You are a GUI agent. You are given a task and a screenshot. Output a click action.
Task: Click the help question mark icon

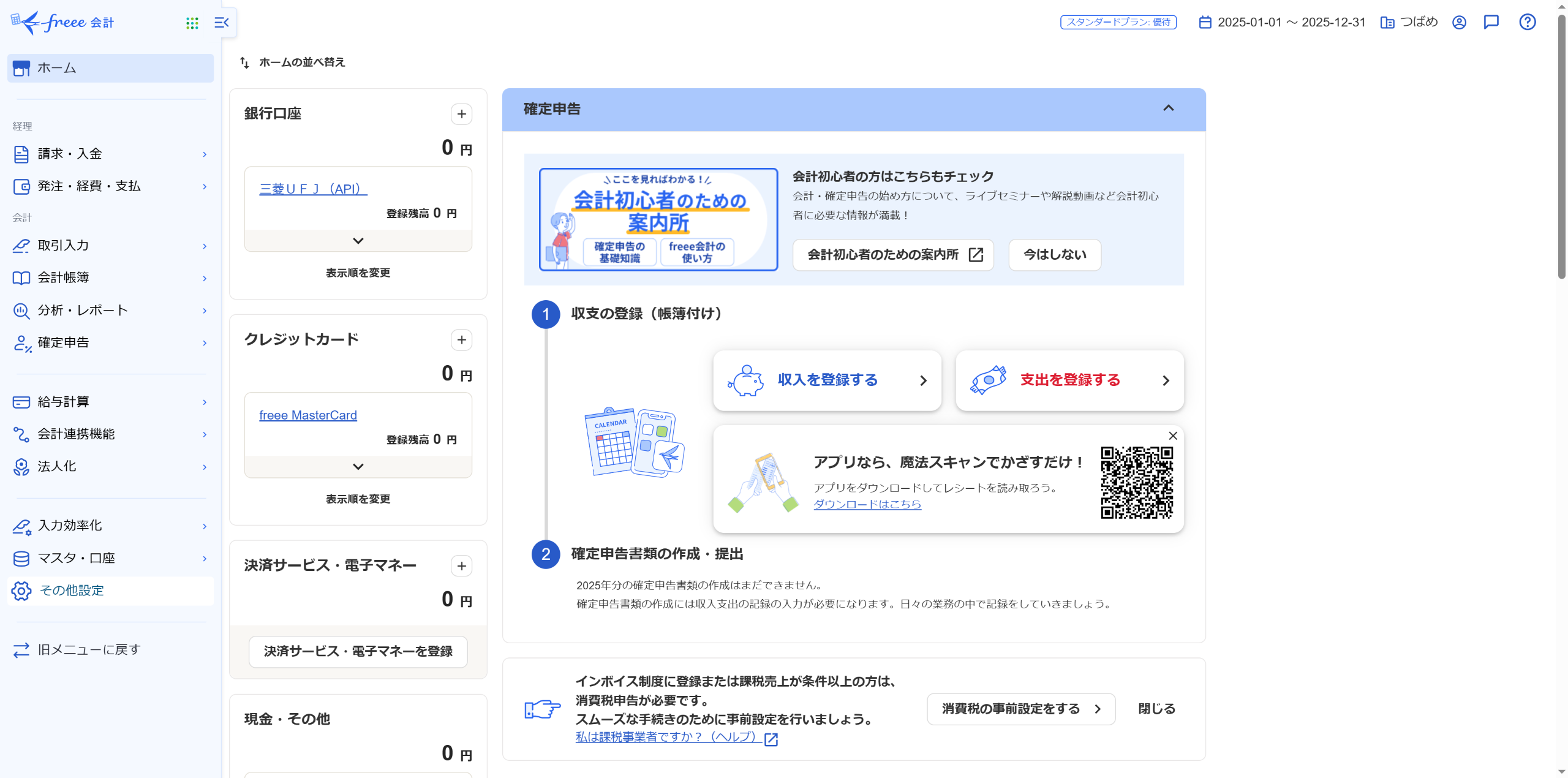(x=1527, y=22)
